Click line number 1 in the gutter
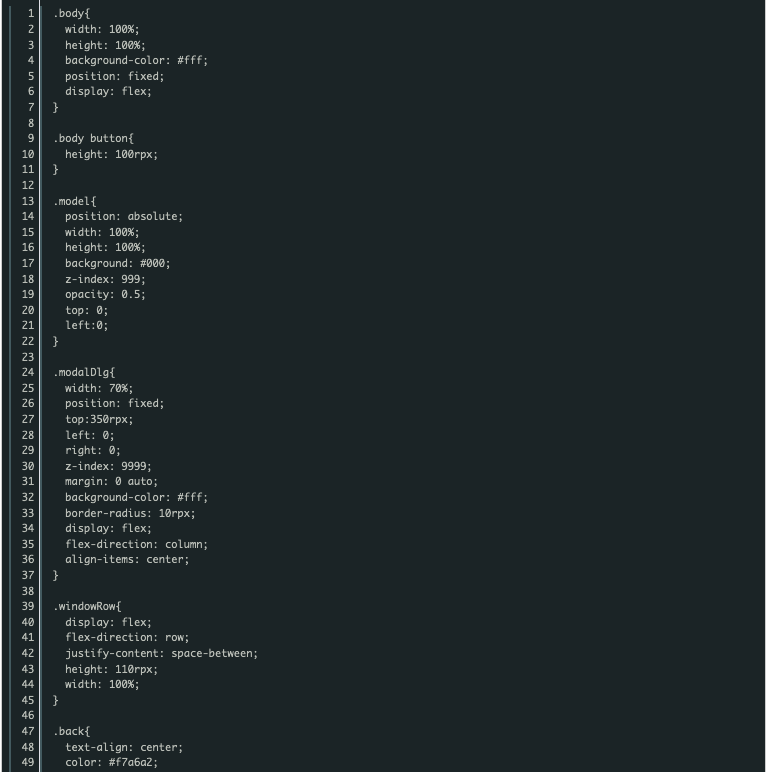766x772 pixels. (x=31, y=14)
